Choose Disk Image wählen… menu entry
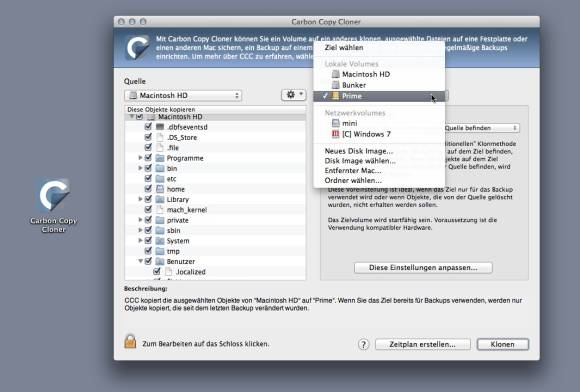Image resolution: width=580 pixels, height=392 pixels. point(379,161)
